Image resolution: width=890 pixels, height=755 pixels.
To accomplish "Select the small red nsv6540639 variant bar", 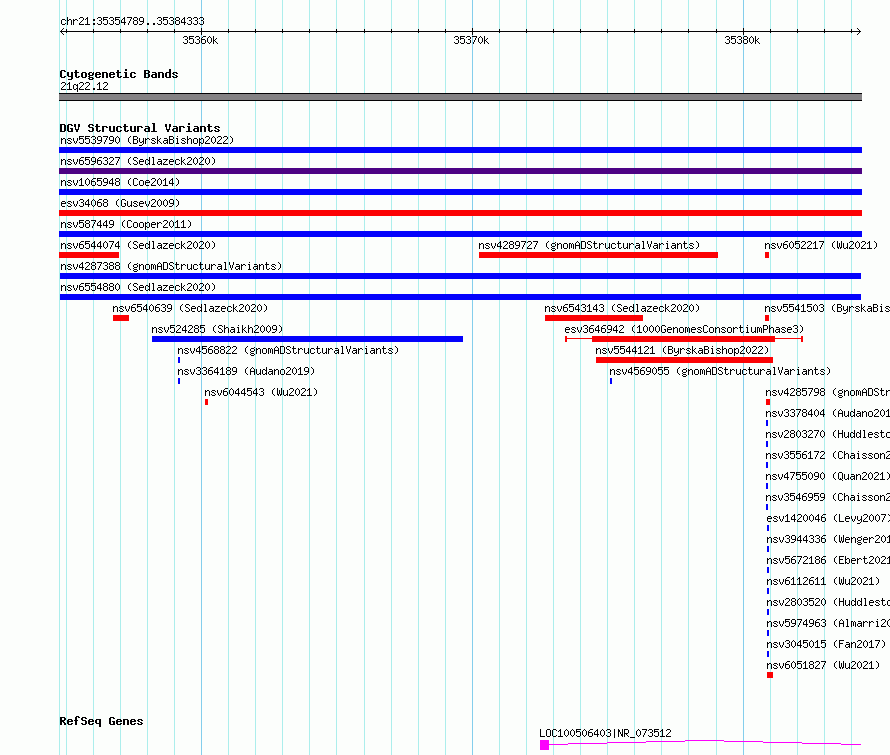I will click(121, 318).
